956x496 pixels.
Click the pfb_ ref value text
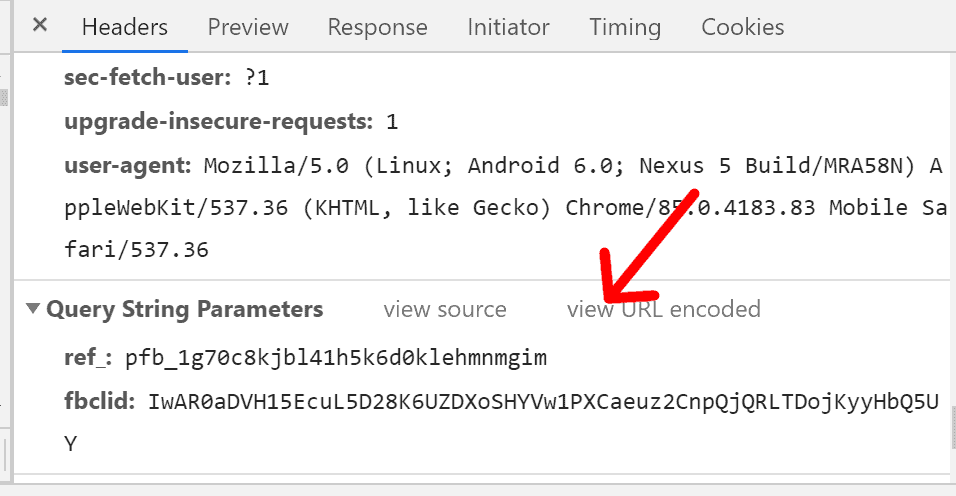coord(336,357)
